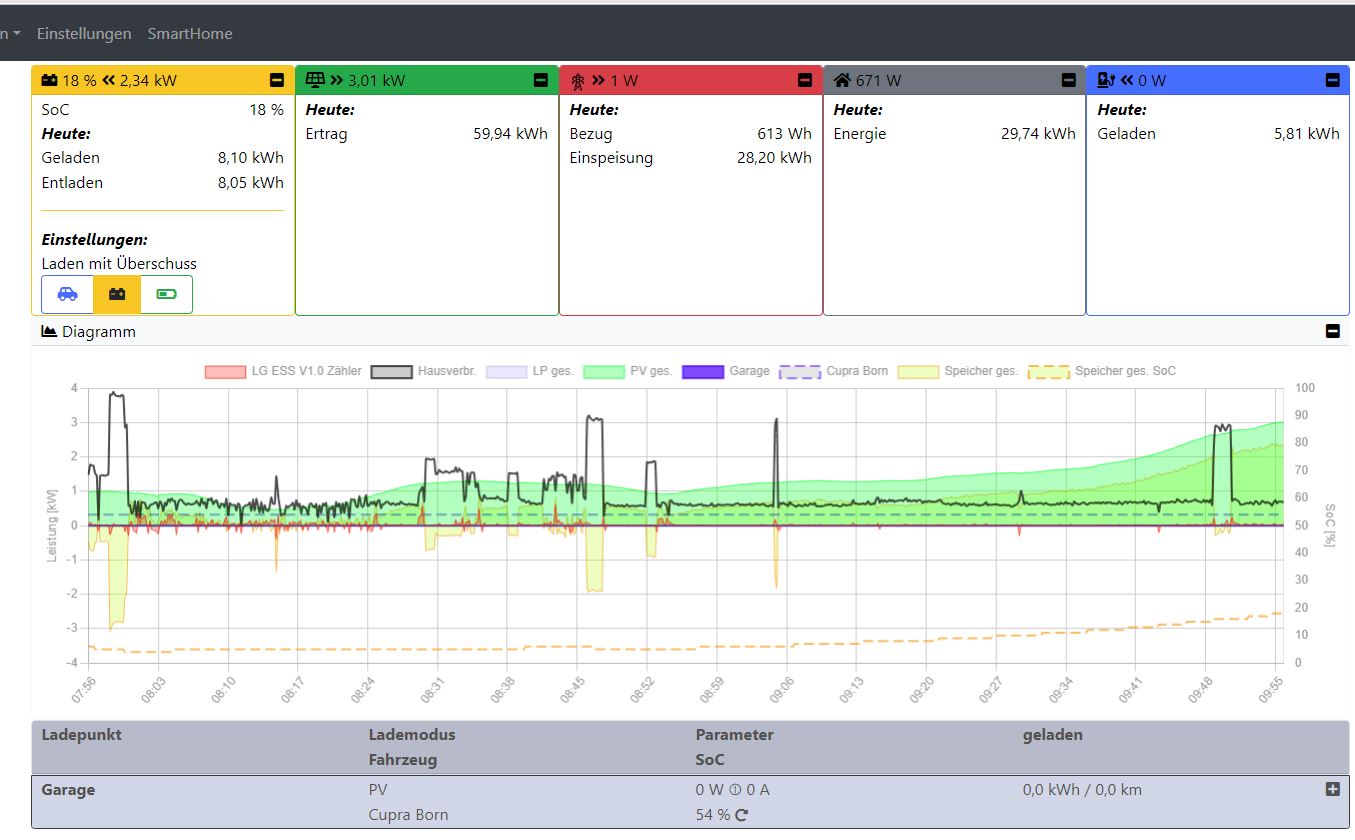The width and height of the screenshot is (1355, 840).
Task: Click the Entladen 8,05 kWh value
Action: [x=251, y=183]
